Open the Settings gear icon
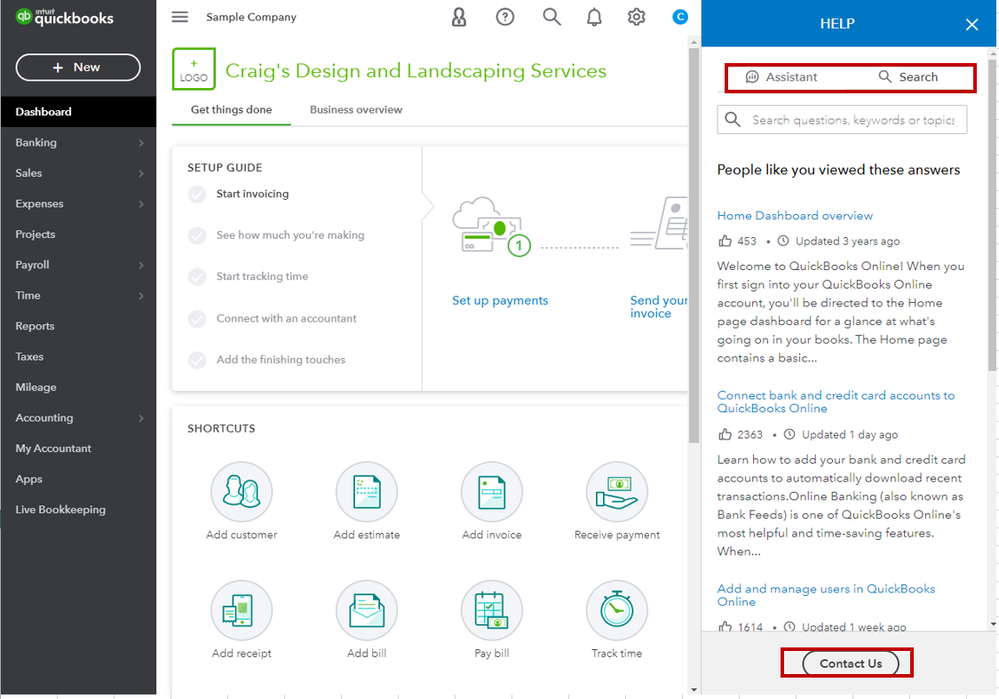Screen dimensions: 999x699 (636, 17)
